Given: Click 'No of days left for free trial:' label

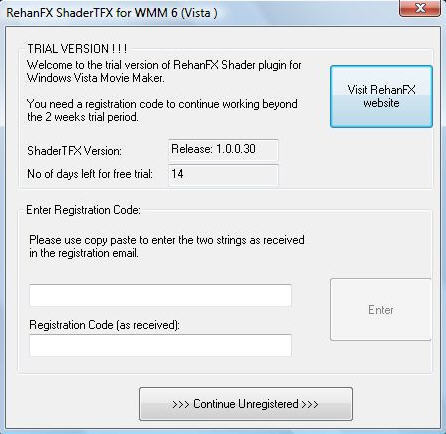Looking at the screenshot, I should (90, 174).
